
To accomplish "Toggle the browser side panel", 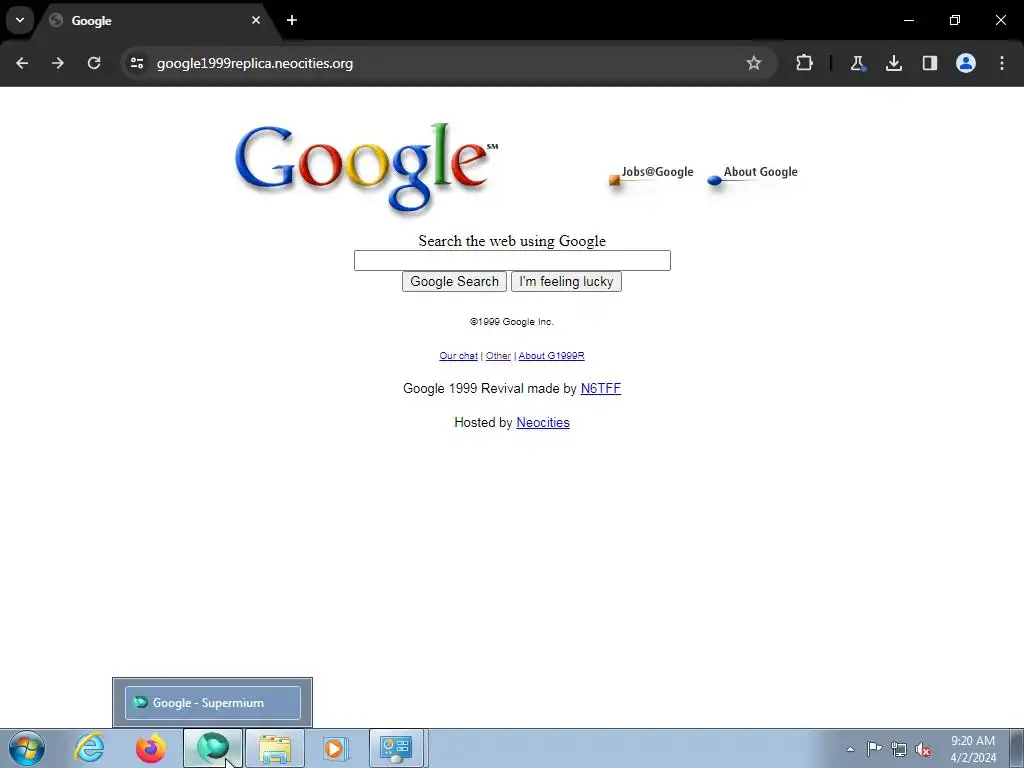I will click(x=930, y=63).
